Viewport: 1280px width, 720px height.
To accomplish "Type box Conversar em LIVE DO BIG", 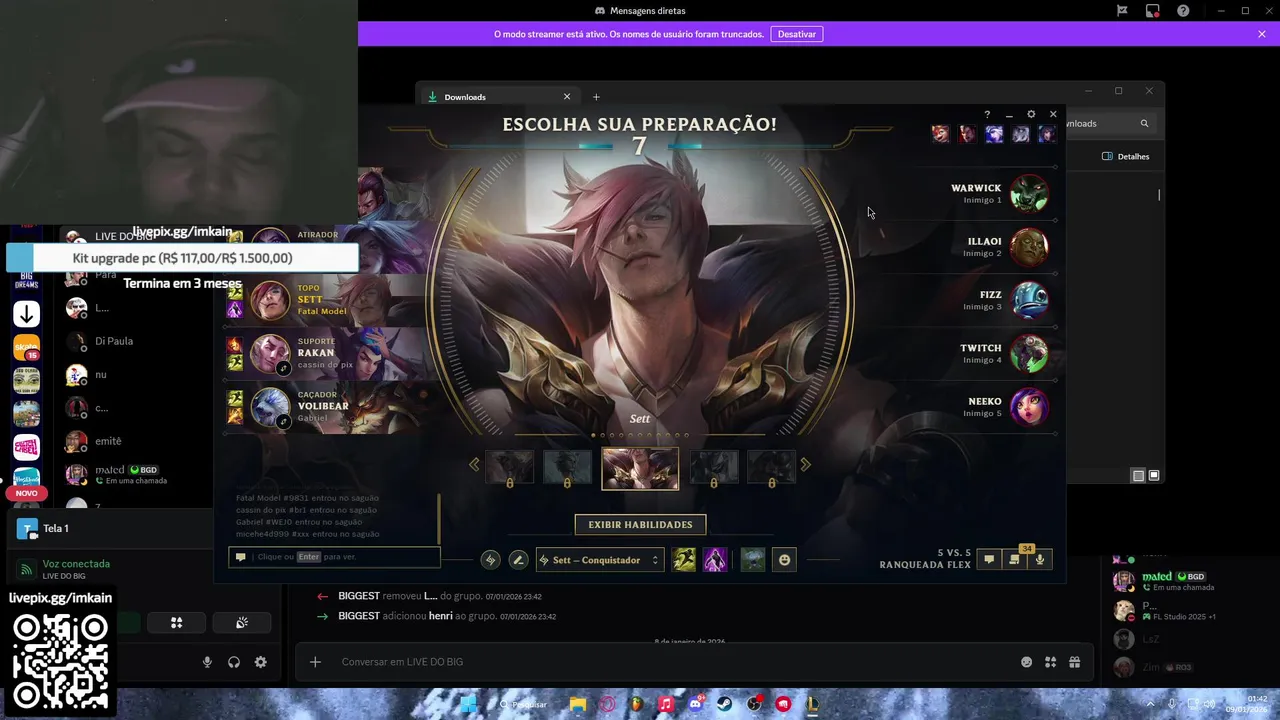I will pos(670,662).
